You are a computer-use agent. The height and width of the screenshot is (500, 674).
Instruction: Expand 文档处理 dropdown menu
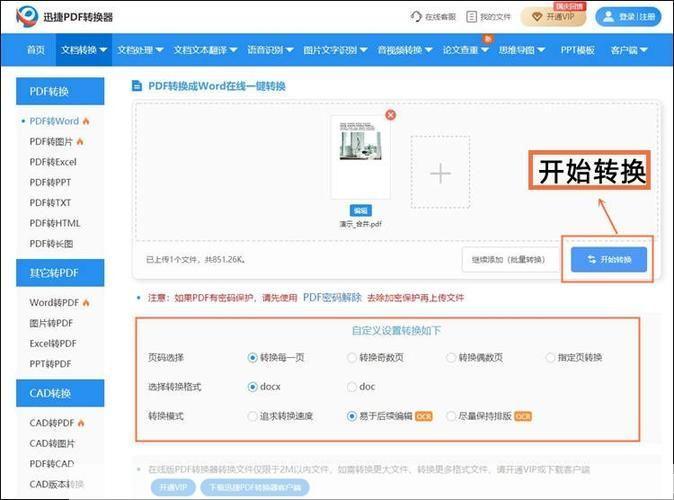click(x=140, y=50)
